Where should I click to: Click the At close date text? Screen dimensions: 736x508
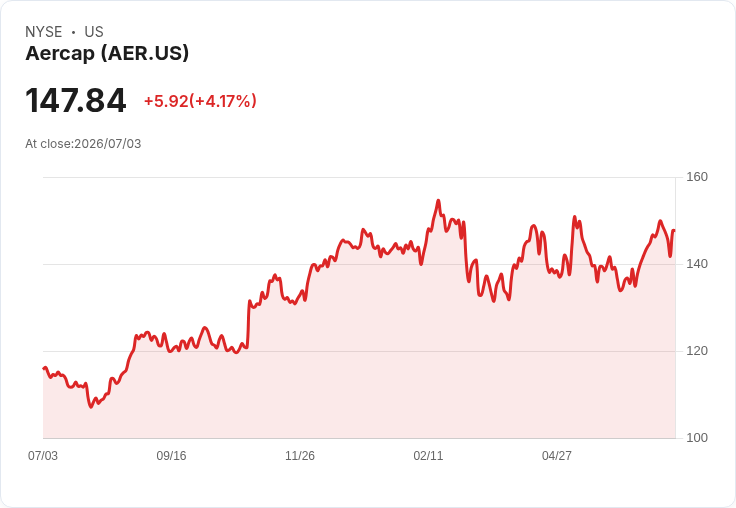point(83,144)
